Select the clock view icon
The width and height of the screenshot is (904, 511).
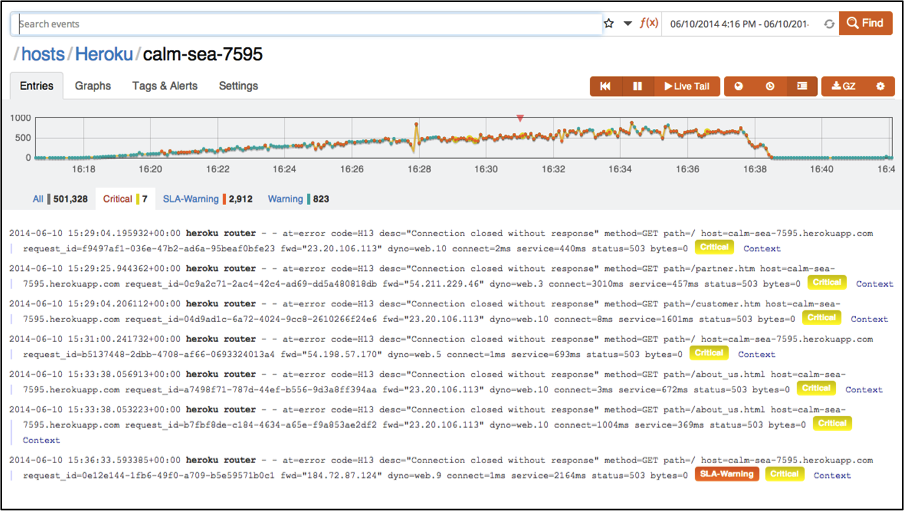click(x=770, y=86)
